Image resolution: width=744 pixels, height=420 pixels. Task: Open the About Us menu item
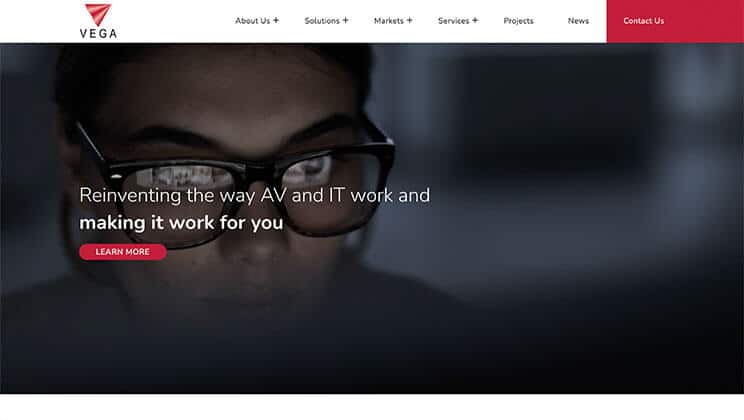click(252, 21)
